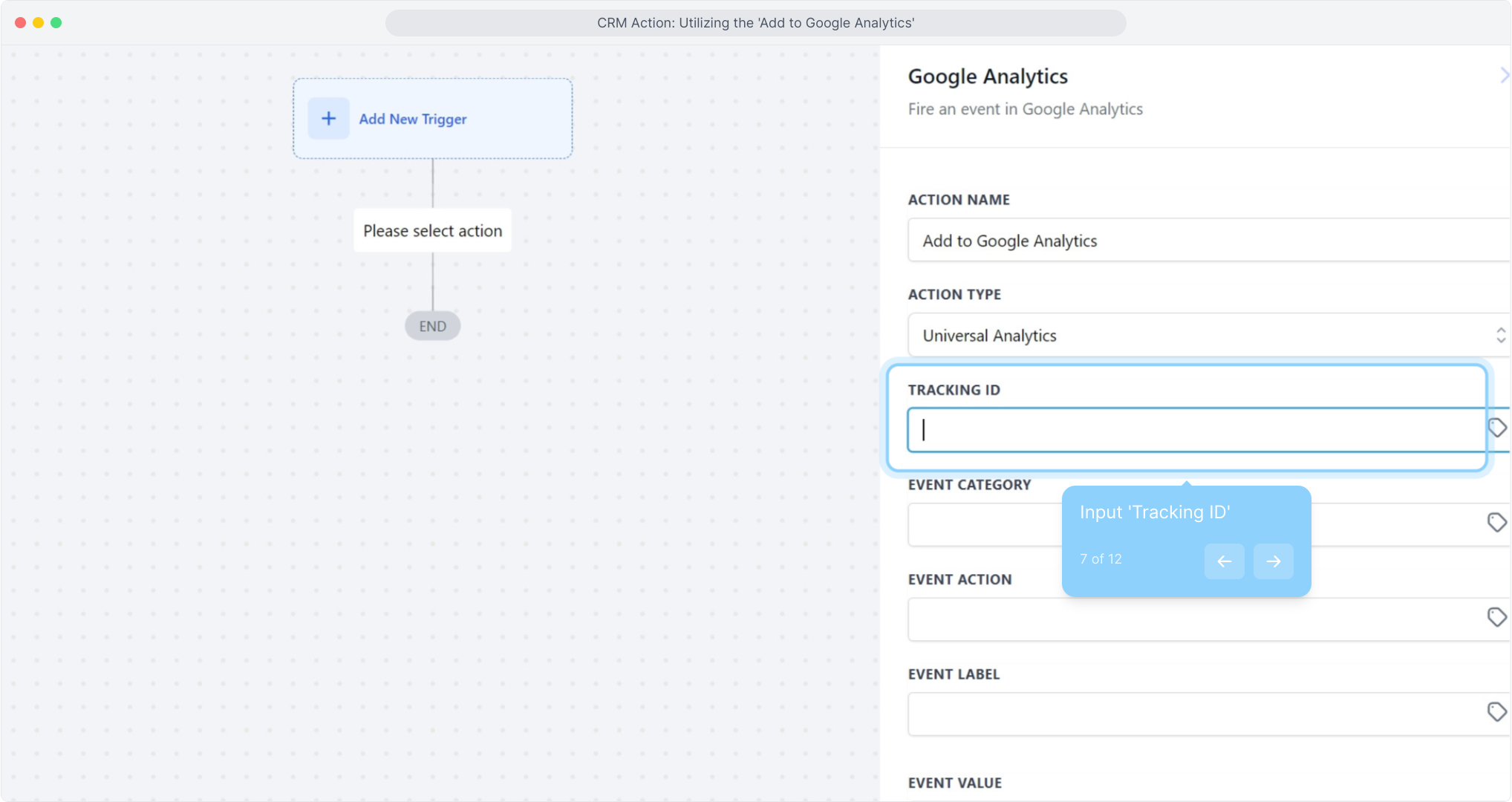Click tag icon beside Event Category field

click(1496, 523)
